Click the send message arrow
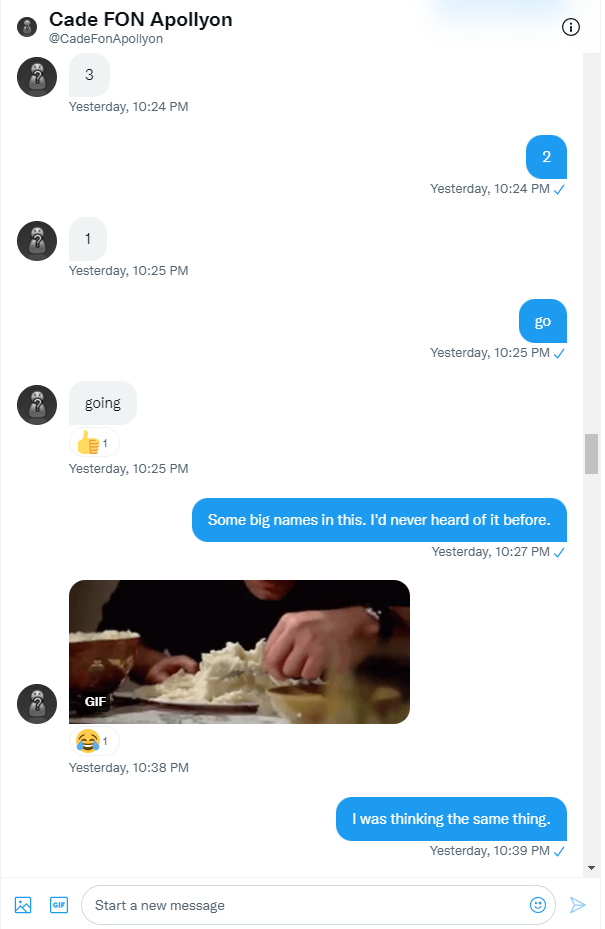The width and height of the screenshot is (605, 929). (577, 905)
